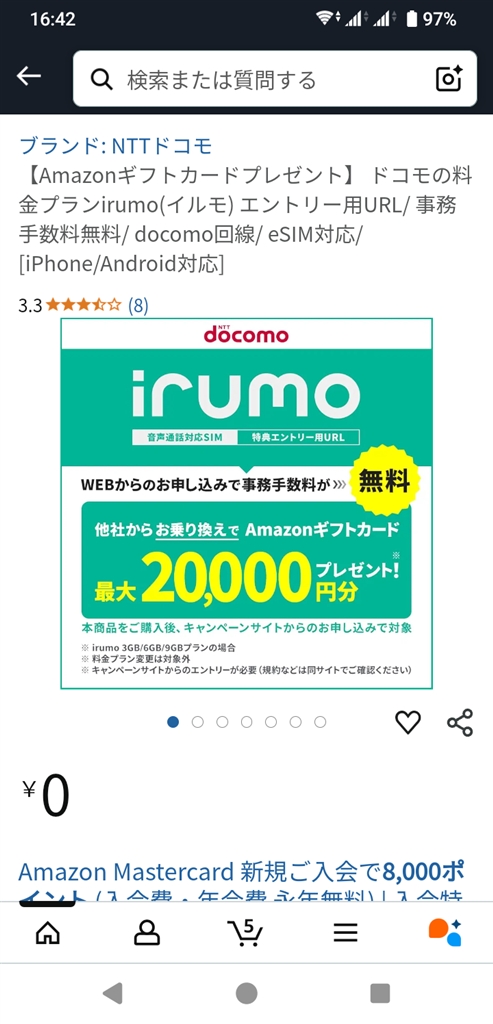Select the fourth image carousel dot
This screenshot has height=1024, width=493.
click(247, 722)
